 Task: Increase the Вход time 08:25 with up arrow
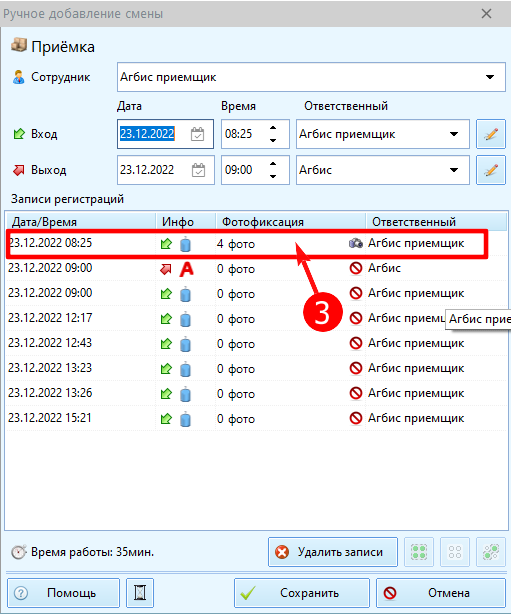coord(273,128)
